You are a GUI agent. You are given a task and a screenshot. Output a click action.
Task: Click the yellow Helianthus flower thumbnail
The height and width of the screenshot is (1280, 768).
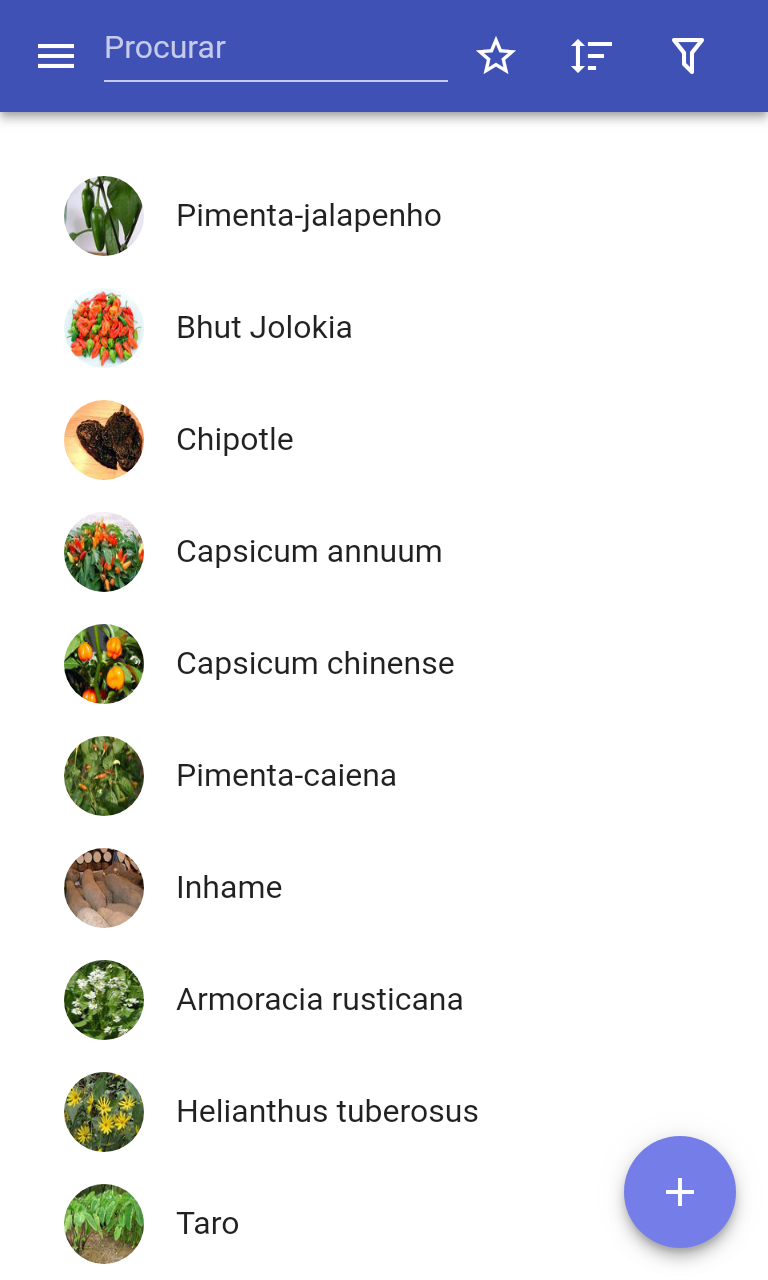pos(104,1112)
